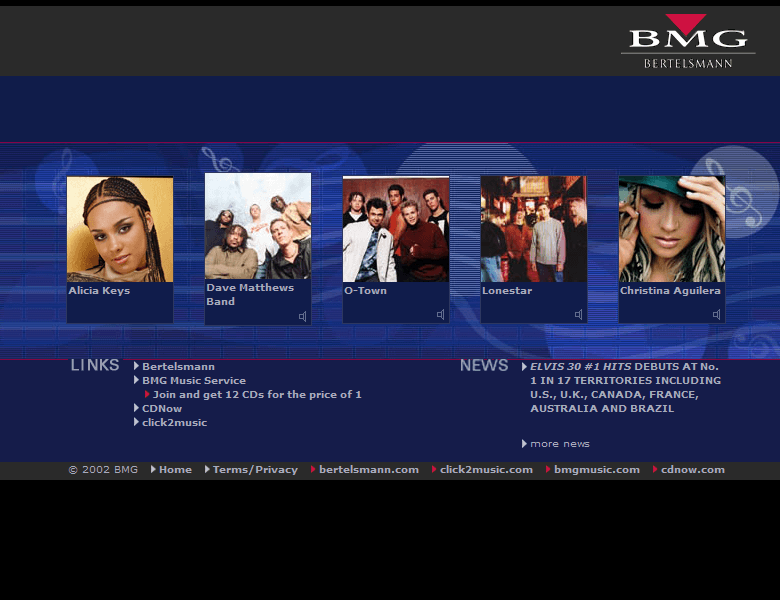Play Christina Aguilera audio speaker icon
Viewport: 780px width, 600px height.
pyautogui.click(x=716, y=314)
